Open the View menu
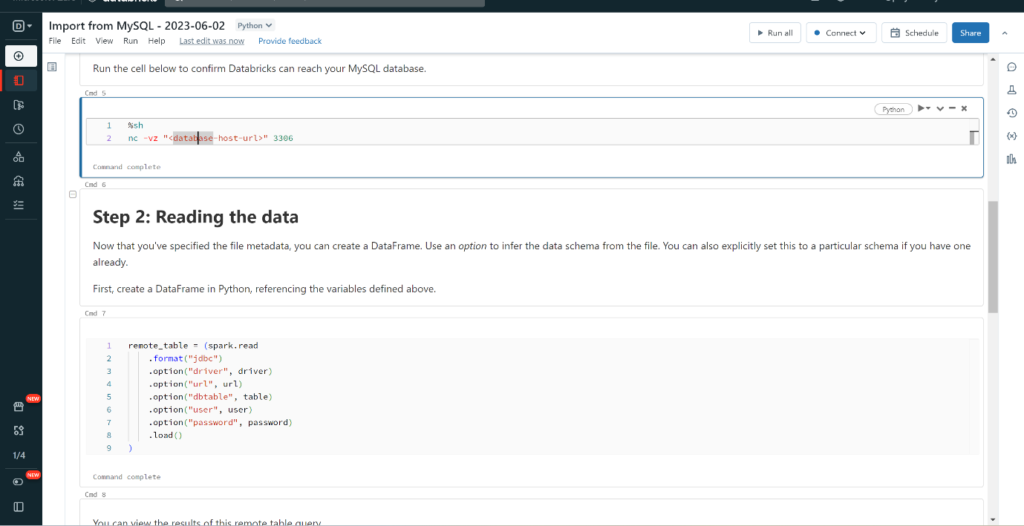Image resolution: width=1024 pixels, height=526 pixels. (x=104, y=41)
